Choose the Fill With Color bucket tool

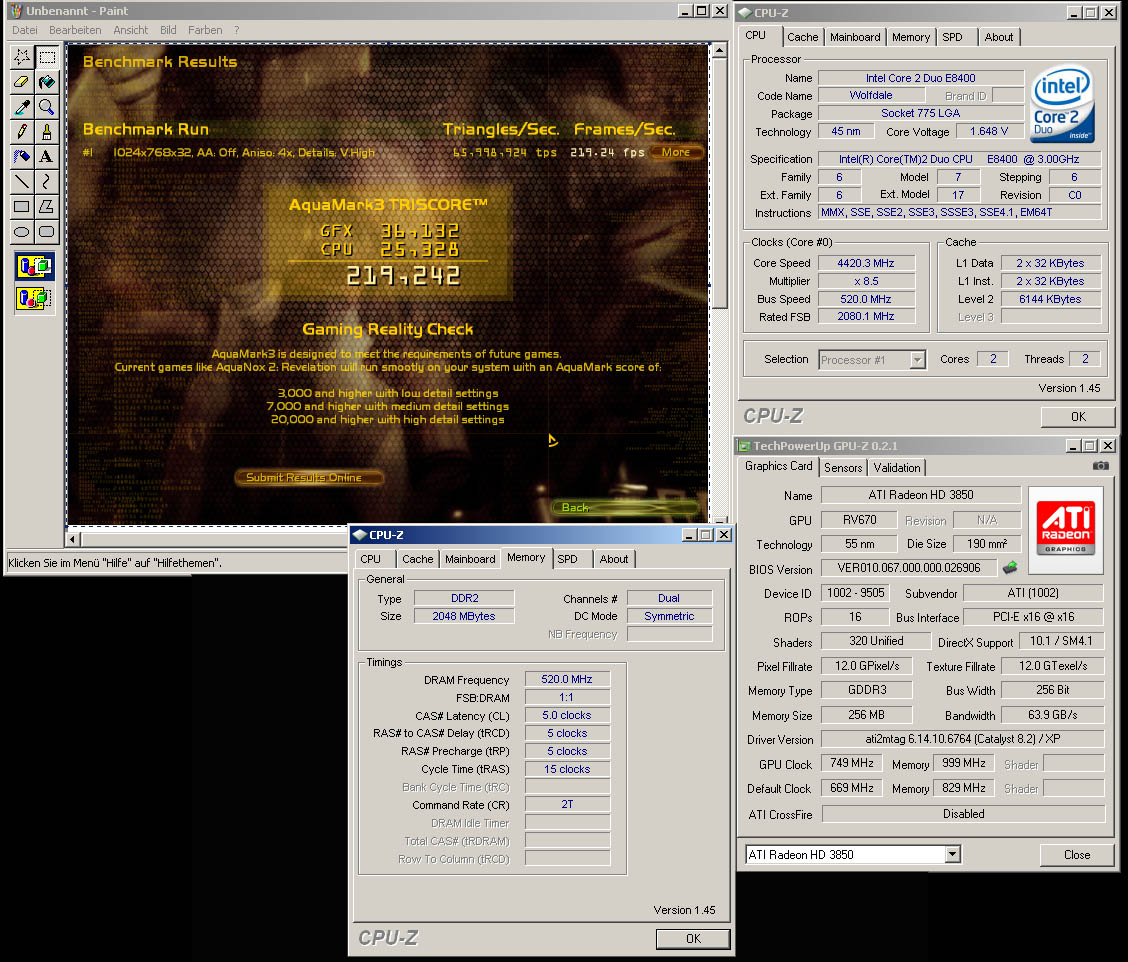click(x=47, y=82)
